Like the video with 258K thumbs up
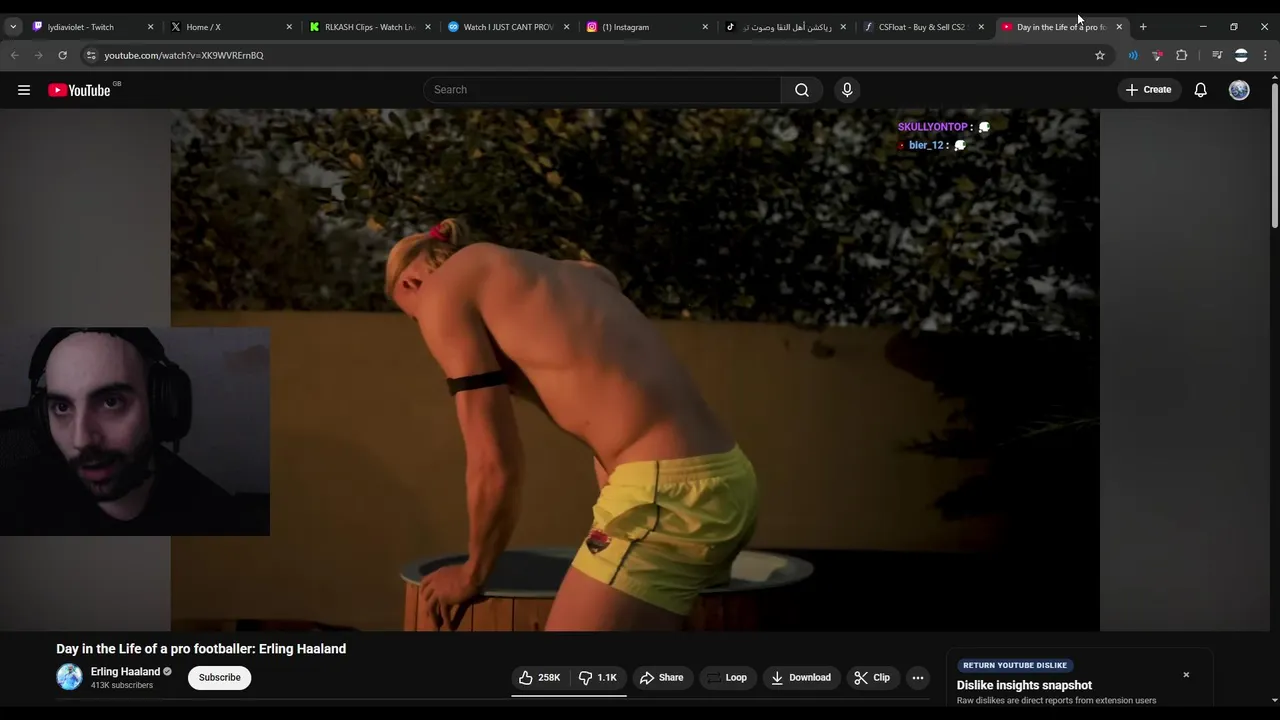1280x720 pixels. [x=538, y=678]
